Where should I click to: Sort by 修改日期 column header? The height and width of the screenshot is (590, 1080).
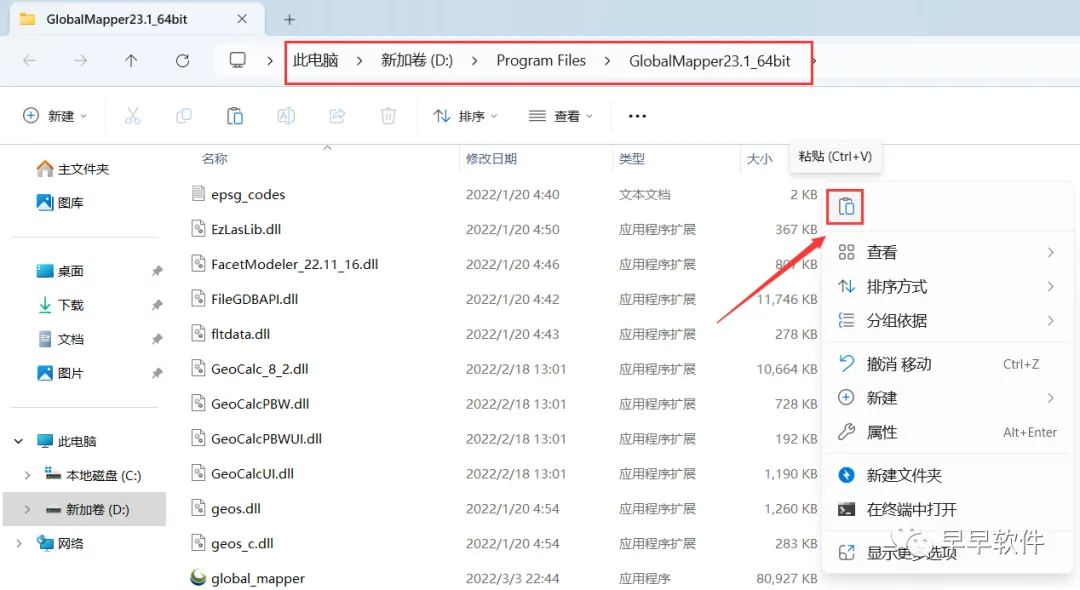click(x=491, y=159)
